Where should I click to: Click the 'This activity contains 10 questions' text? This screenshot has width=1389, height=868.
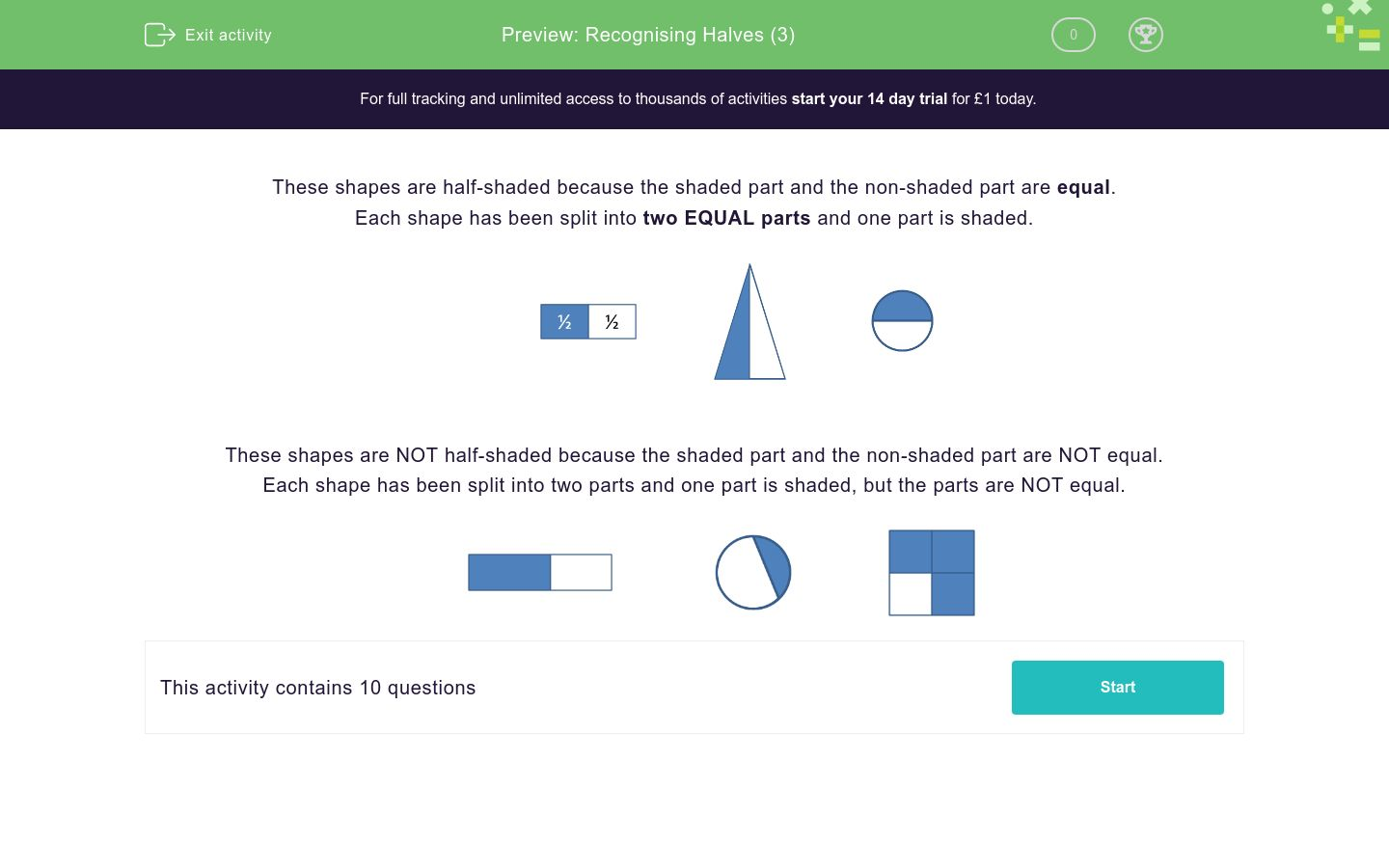[318, 688]
